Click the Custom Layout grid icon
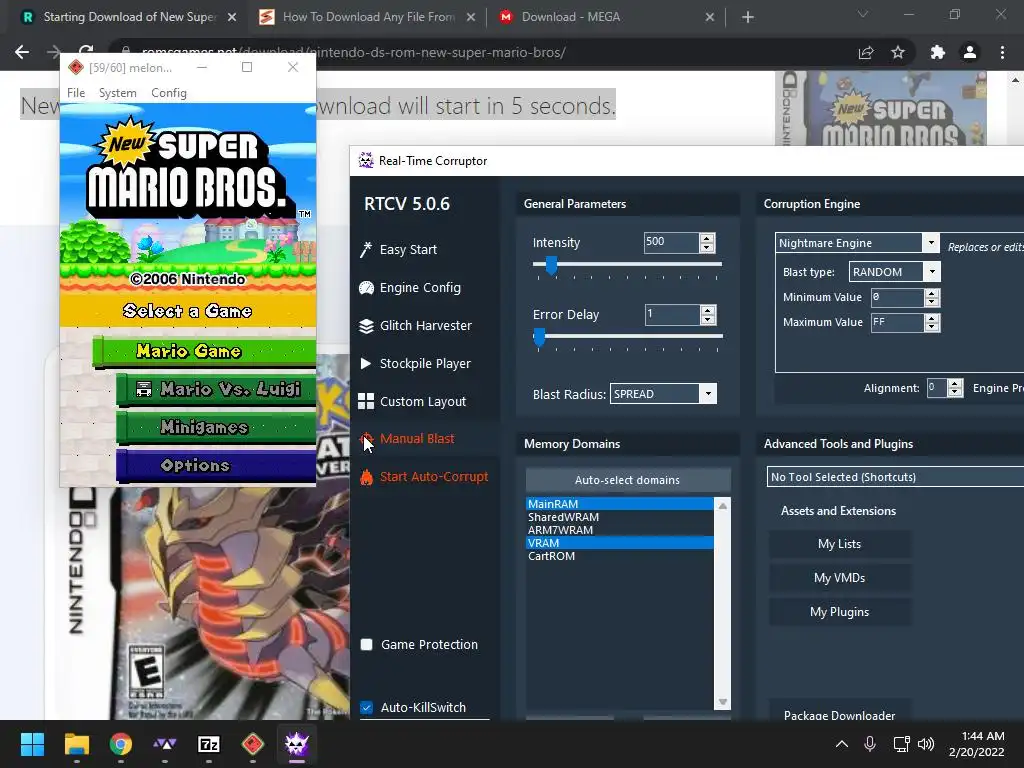 366,402
